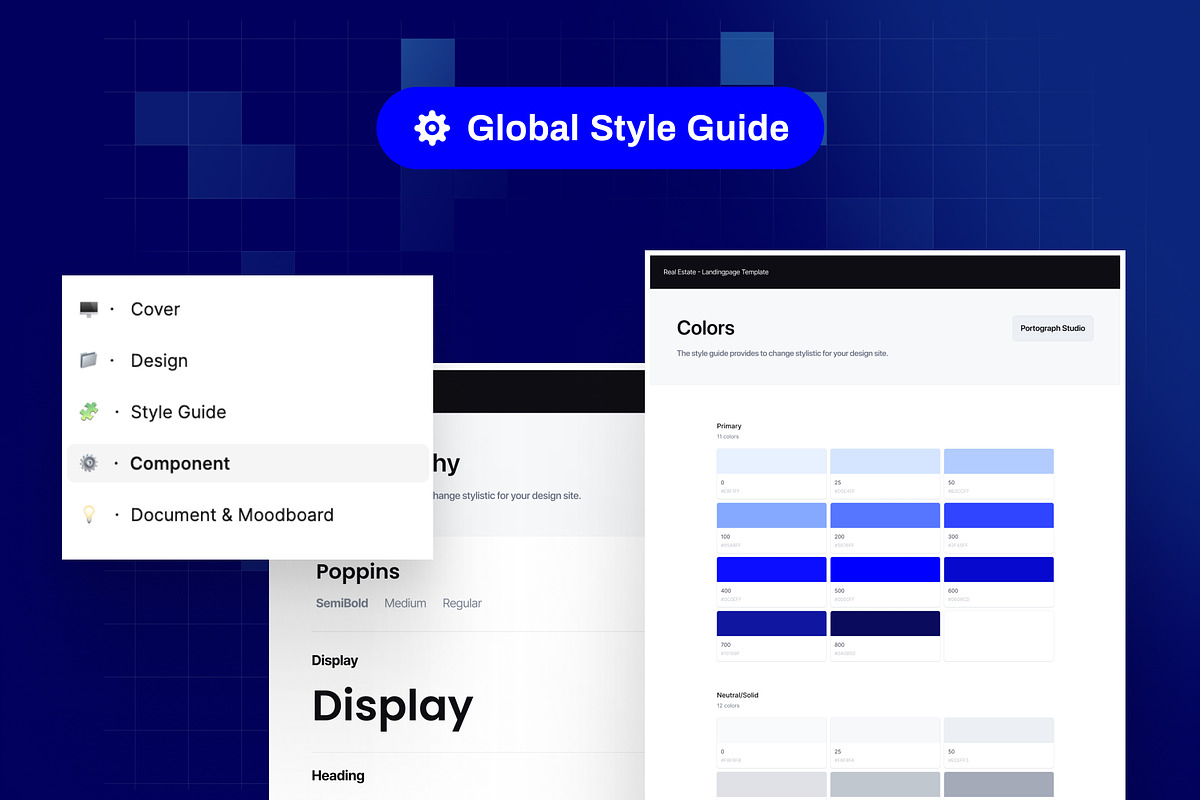
Task: Click the Primary section label
Action: [729, 427]
